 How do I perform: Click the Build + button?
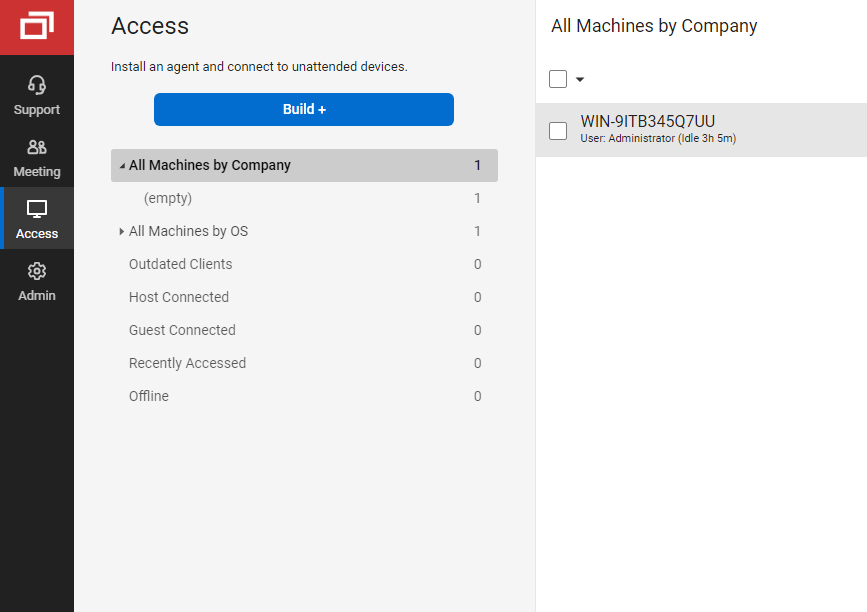point(304,109)
